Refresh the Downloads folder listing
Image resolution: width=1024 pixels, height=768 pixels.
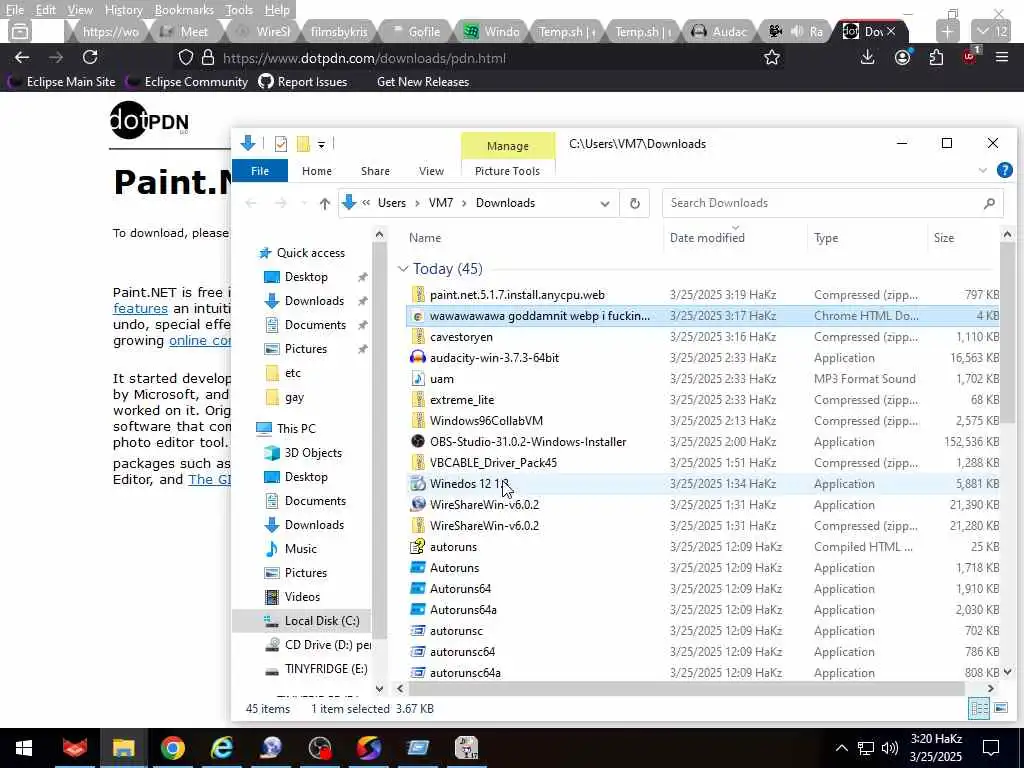[635, 203]
